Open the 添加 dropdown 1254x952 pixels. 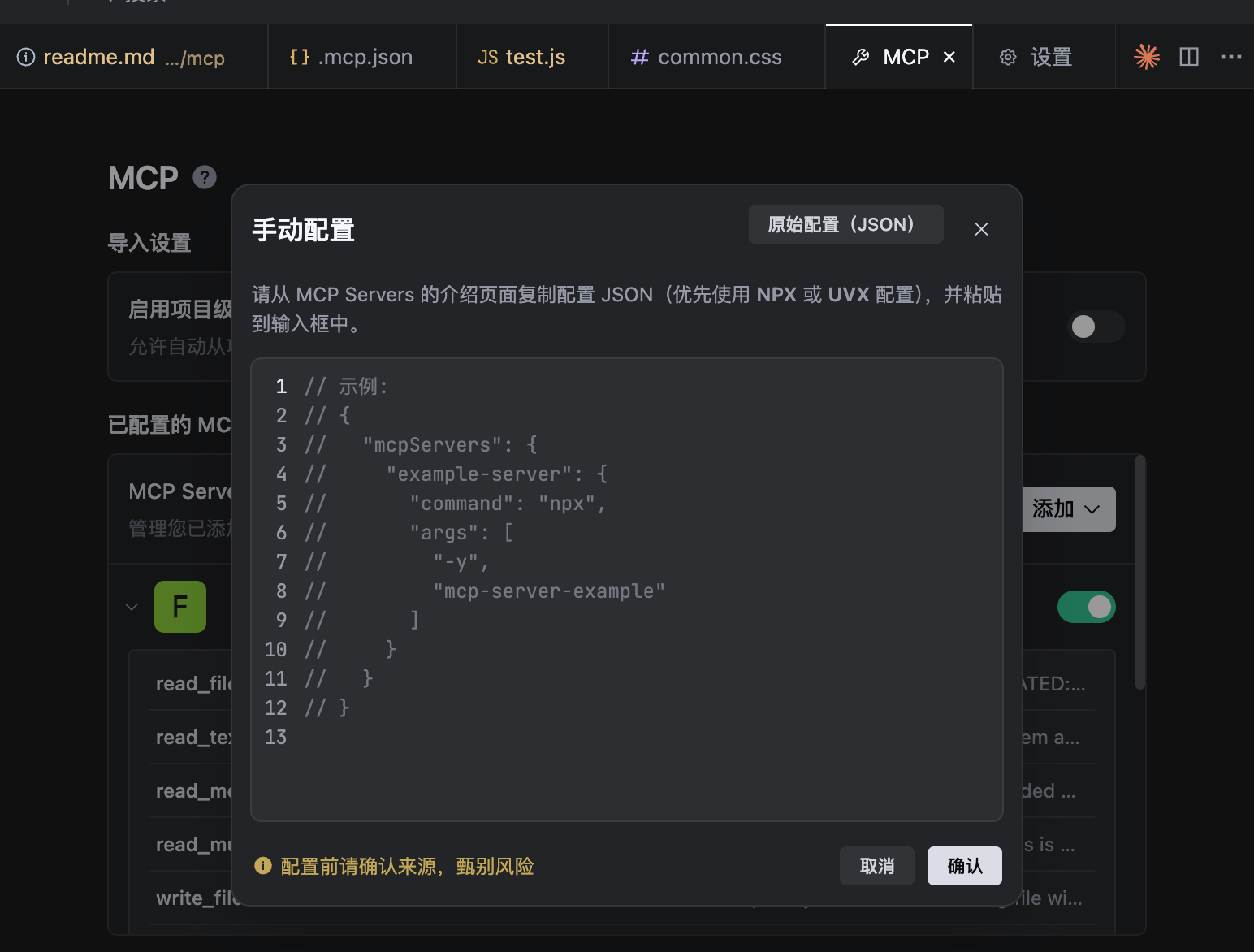coord(1069,509)
